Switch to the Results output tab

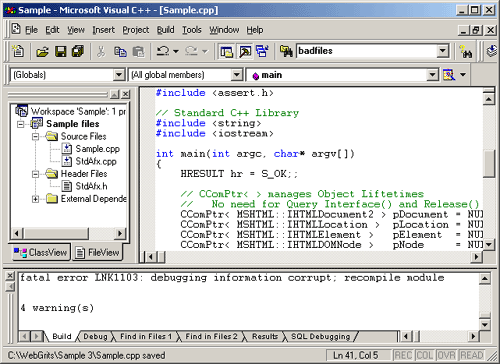point(265,336)
